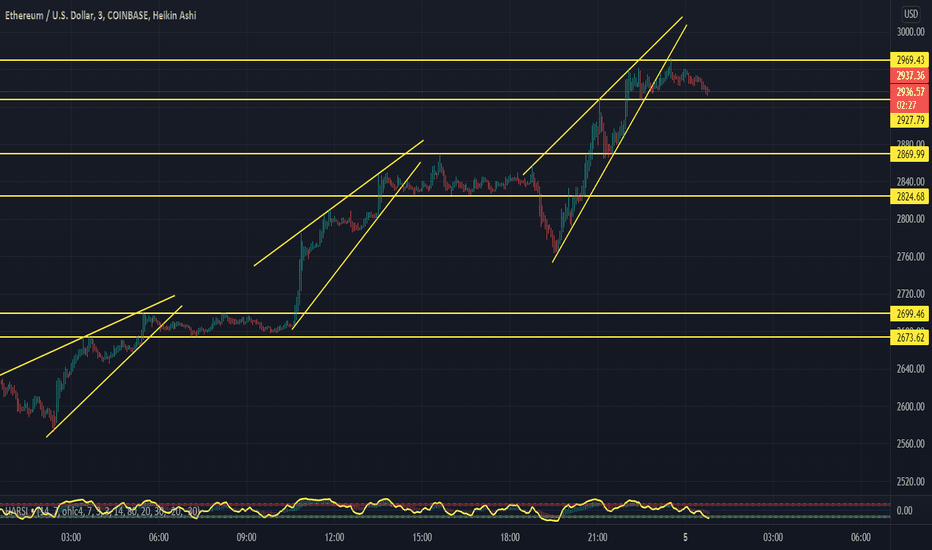Click the last 06:00 time axis label

coord(861,538)
